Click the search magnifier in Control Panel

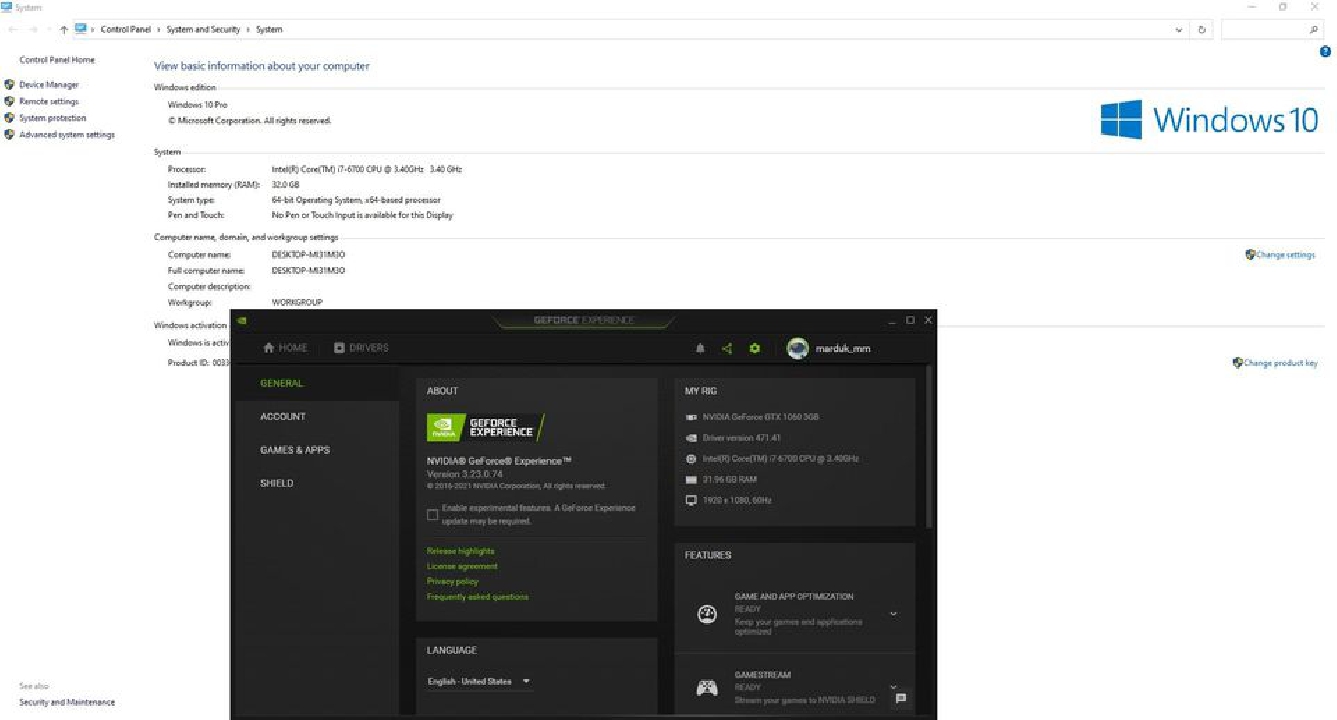(x=1314, y=30)
